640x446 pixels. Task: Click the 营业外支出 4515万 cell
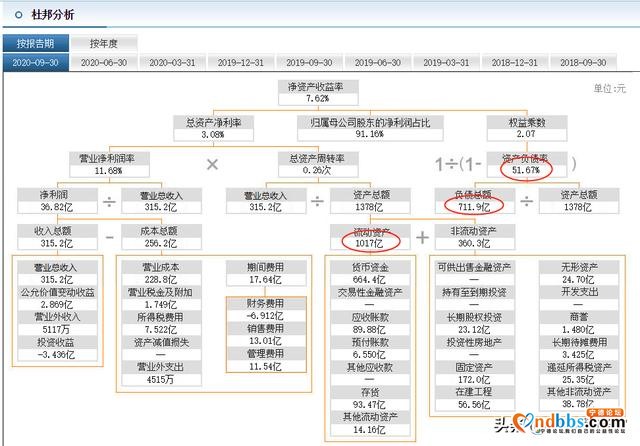pyautogui.click(x=161, y=373)
